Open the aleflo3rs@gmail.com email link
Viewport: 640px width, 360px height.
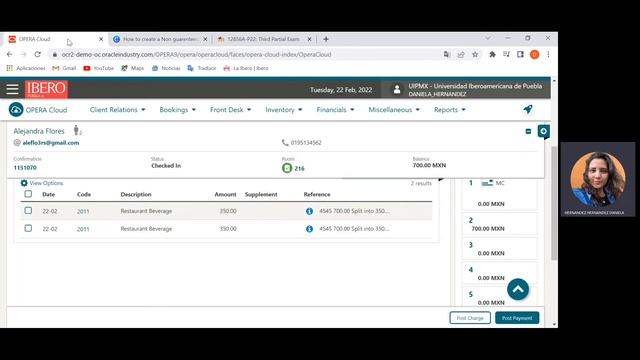coord(51,143)
